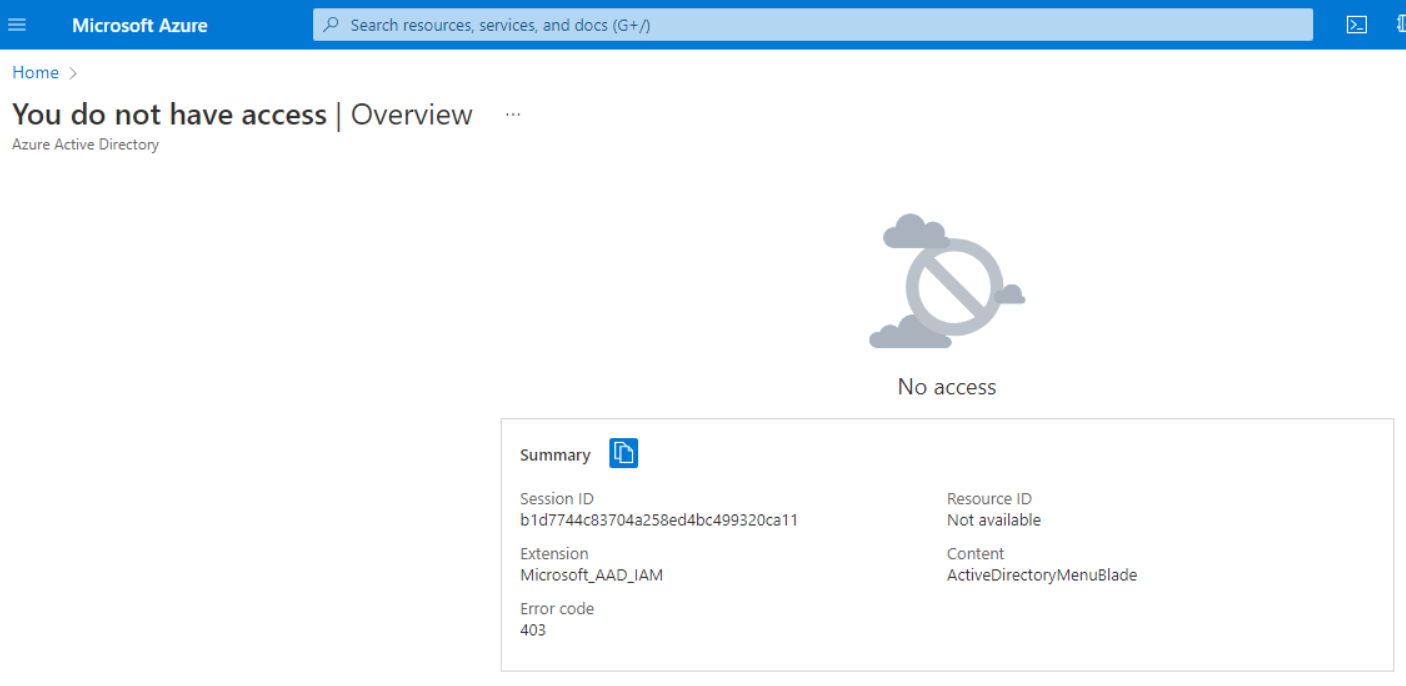This screenshot has height=686, width=1406.
Task: Copy the Summary details to clipboard
Action: [624, 452]
